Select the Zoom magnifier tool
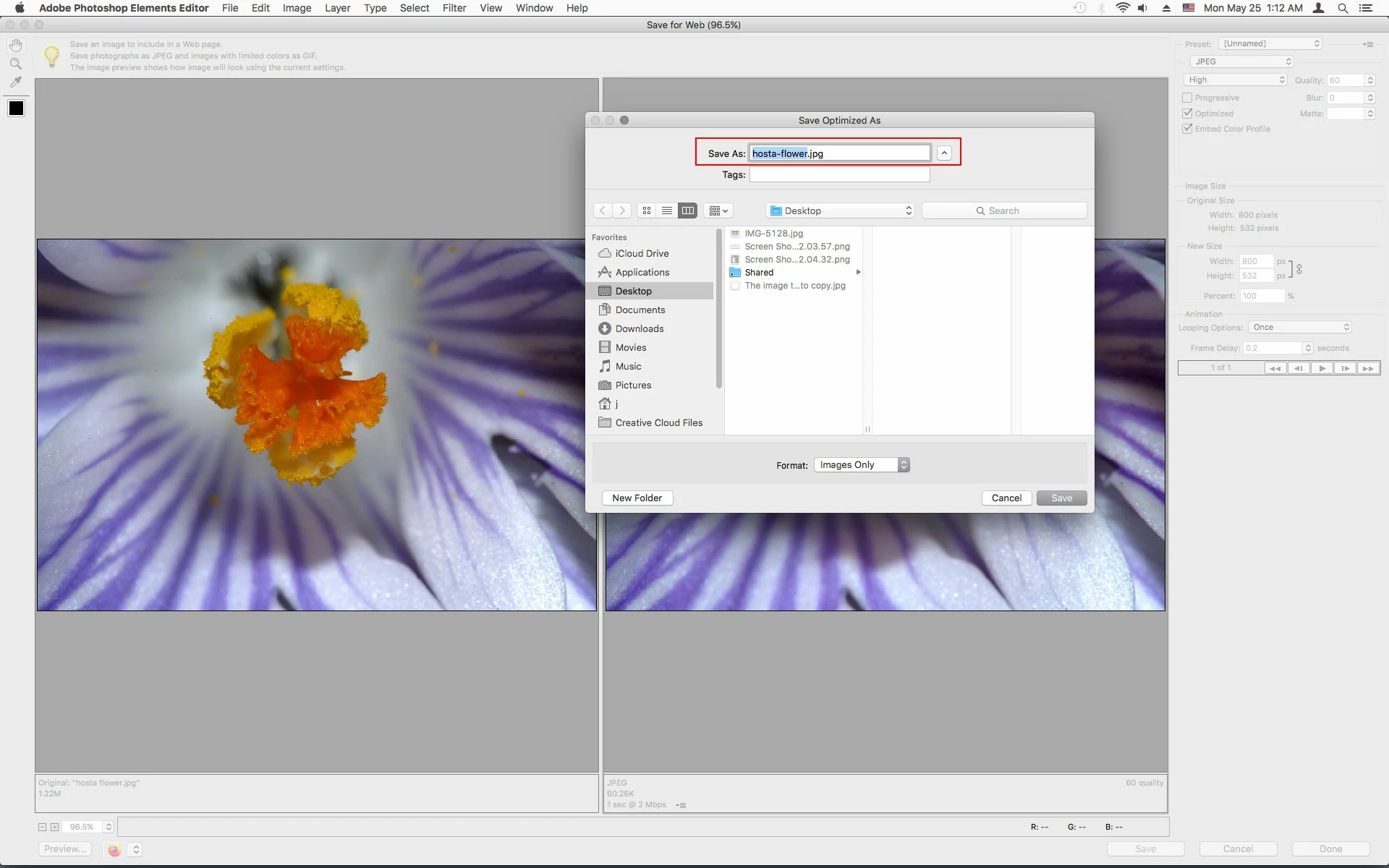Screen dimensions: 1389x868 click(x=16, y=64)
